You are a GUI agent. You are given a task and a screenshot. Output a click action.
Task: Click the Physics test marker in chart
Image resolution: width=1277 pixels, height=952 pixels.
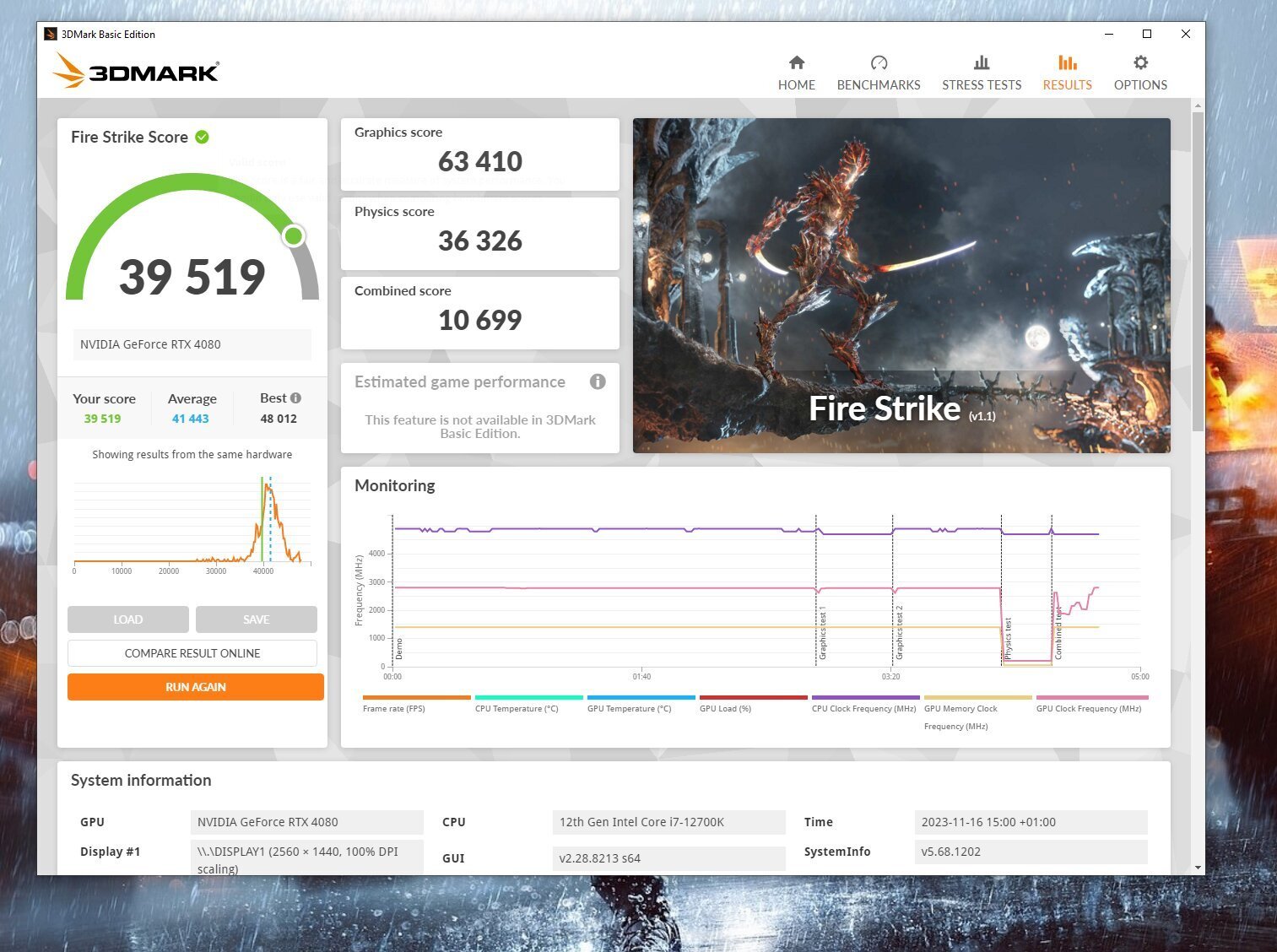coord(1008,638)
